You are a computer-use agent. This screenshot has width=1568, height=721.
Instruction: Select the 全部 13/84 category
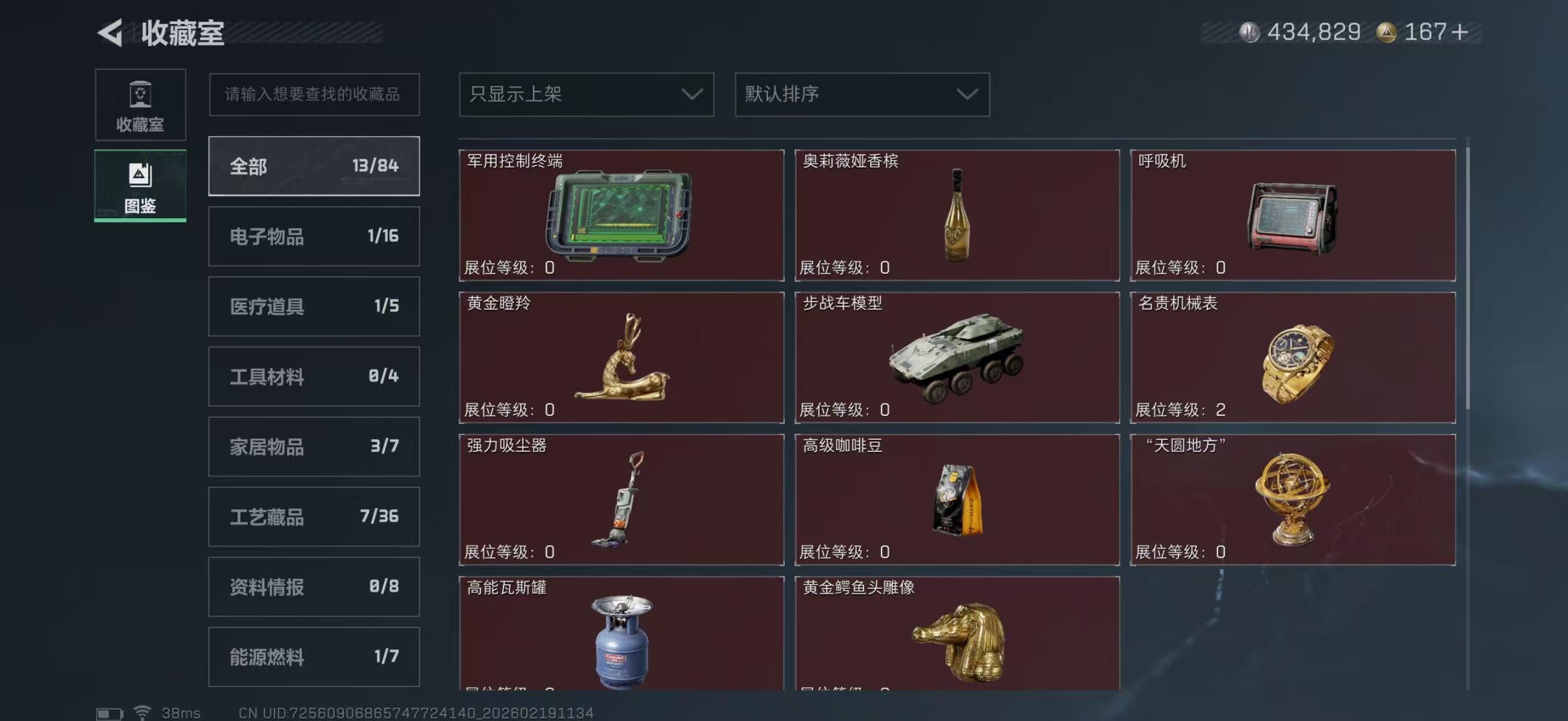(x=313, y=166)
